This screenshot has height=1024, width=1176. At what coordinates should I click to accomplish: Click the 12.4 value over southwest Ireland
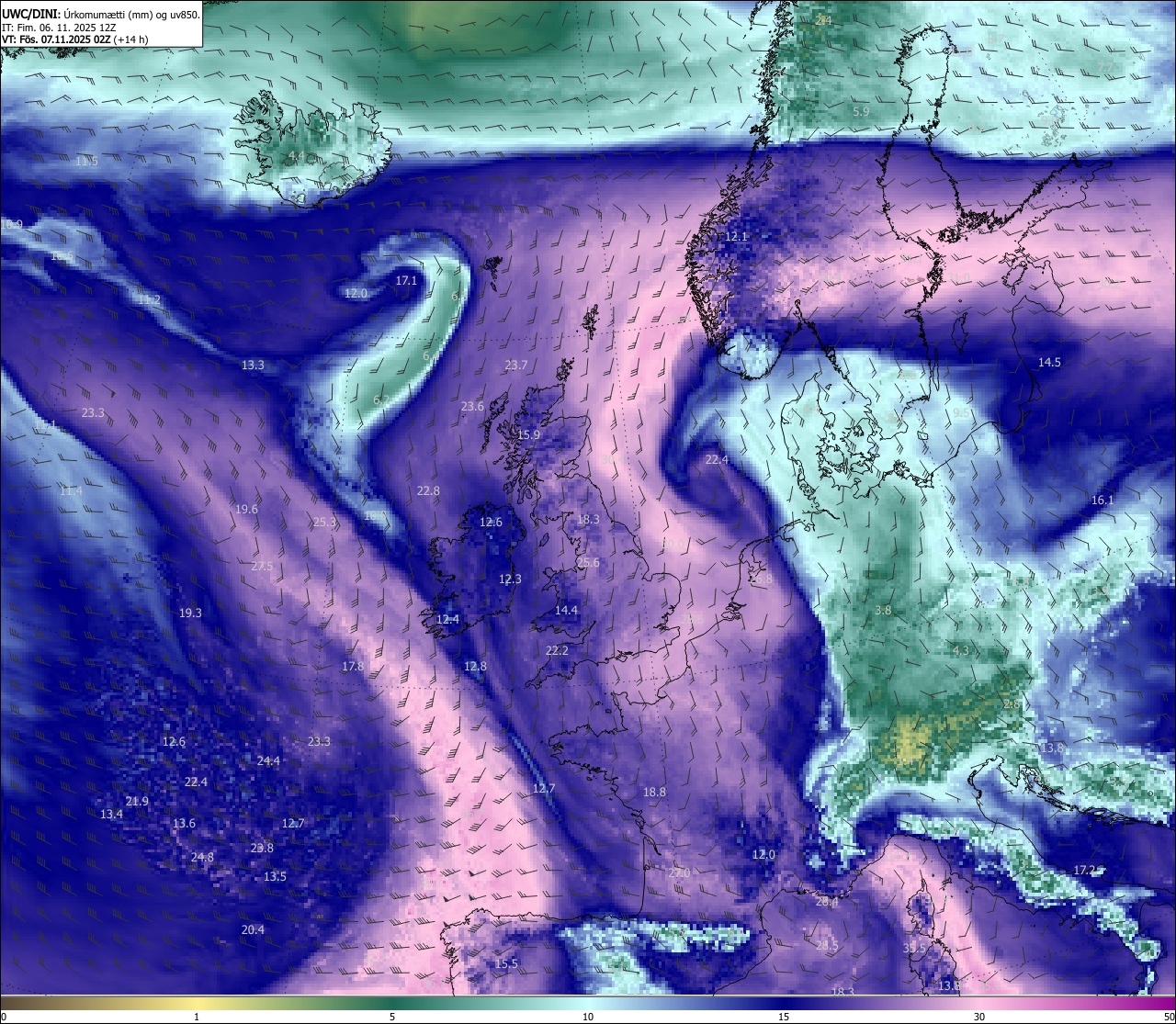point(447,619)
